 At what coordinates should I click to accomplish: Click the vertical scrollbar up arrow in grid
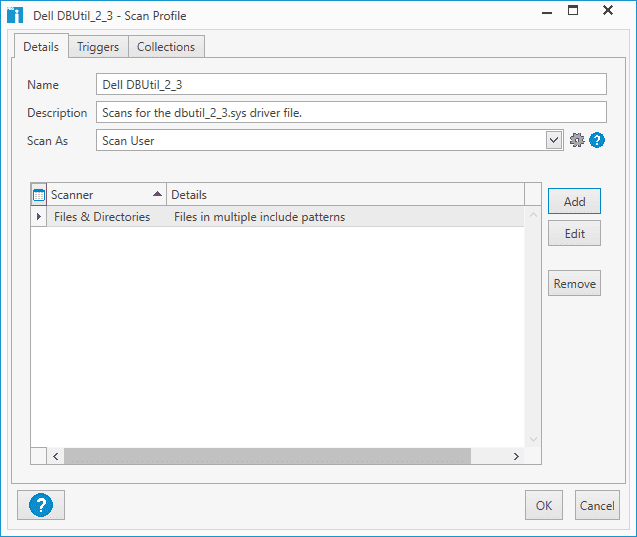tap(533, 214)
